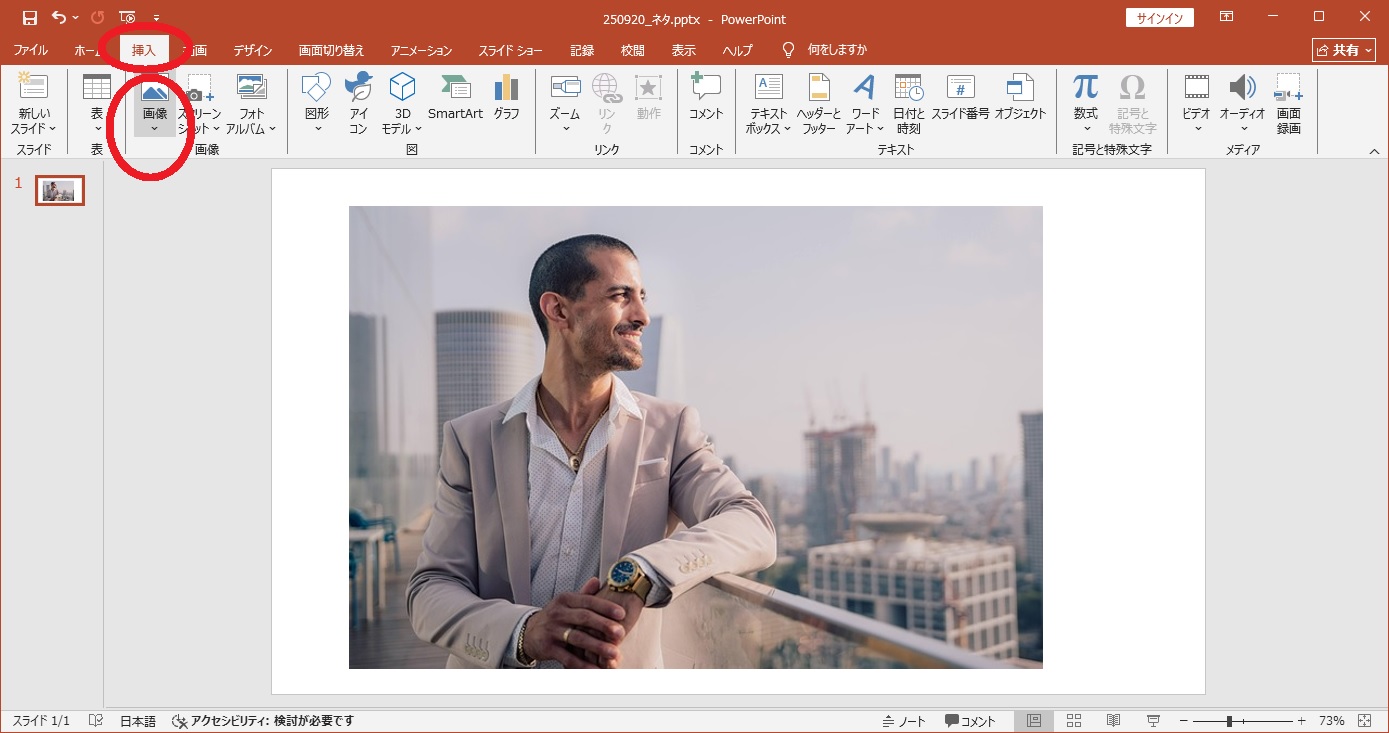Click the zoom slider in status bar
Image resolution: width=1389 pixels, height=733 pixels.
(x=1230, y=721)
